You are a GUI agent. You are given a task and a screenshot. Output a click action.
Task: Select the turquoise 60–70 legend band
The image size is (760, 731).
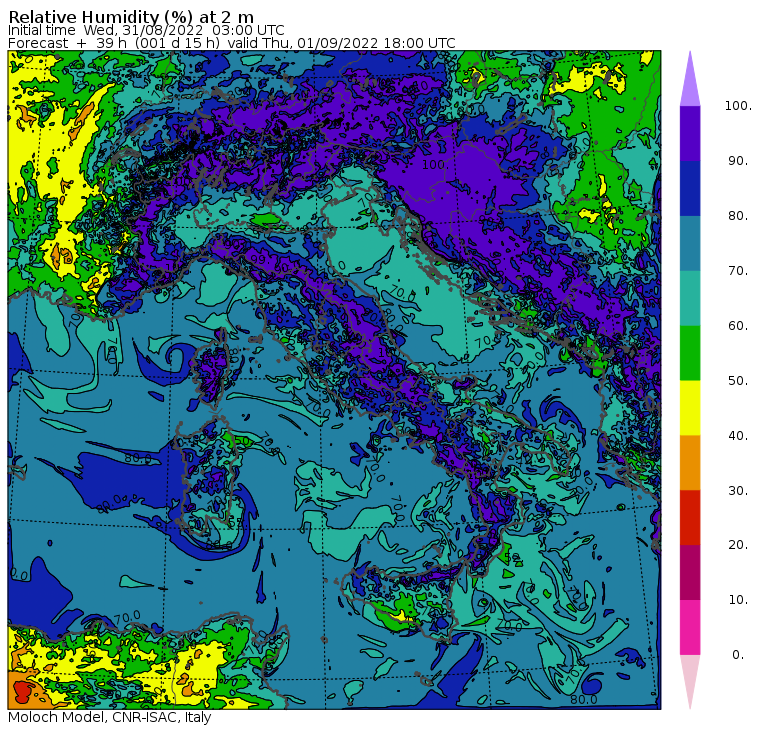click(690, 298)
